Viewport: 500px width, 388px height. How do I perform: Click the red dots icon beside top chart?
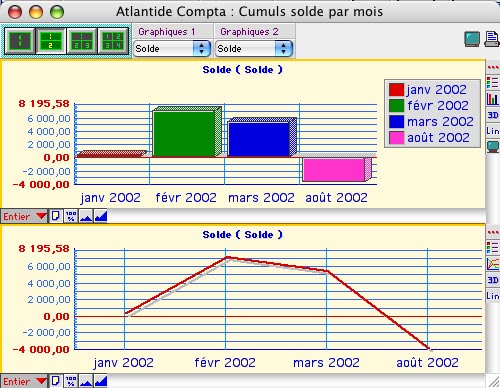493,68
